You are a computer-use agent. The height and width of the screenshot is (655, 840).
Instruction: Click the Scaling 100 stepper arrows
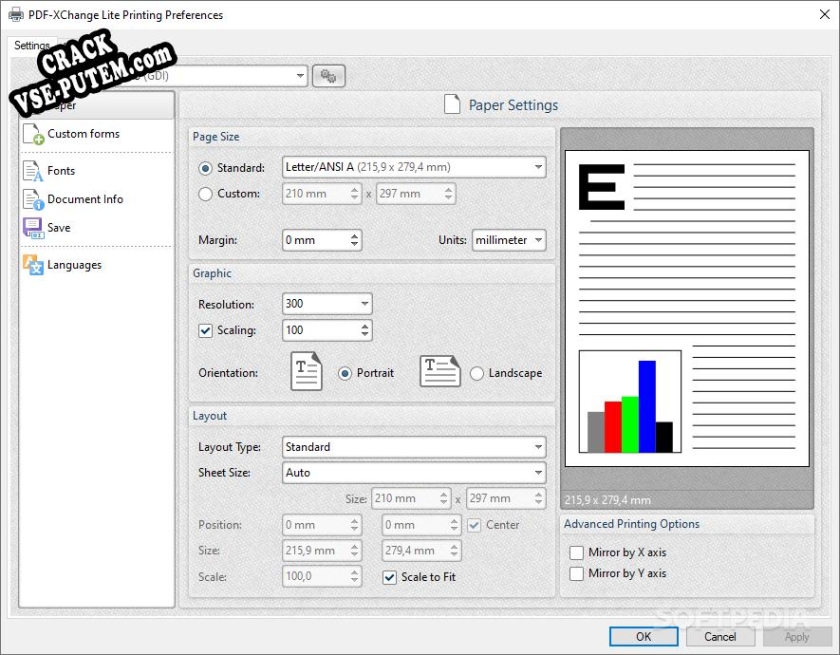coord(365,330)
